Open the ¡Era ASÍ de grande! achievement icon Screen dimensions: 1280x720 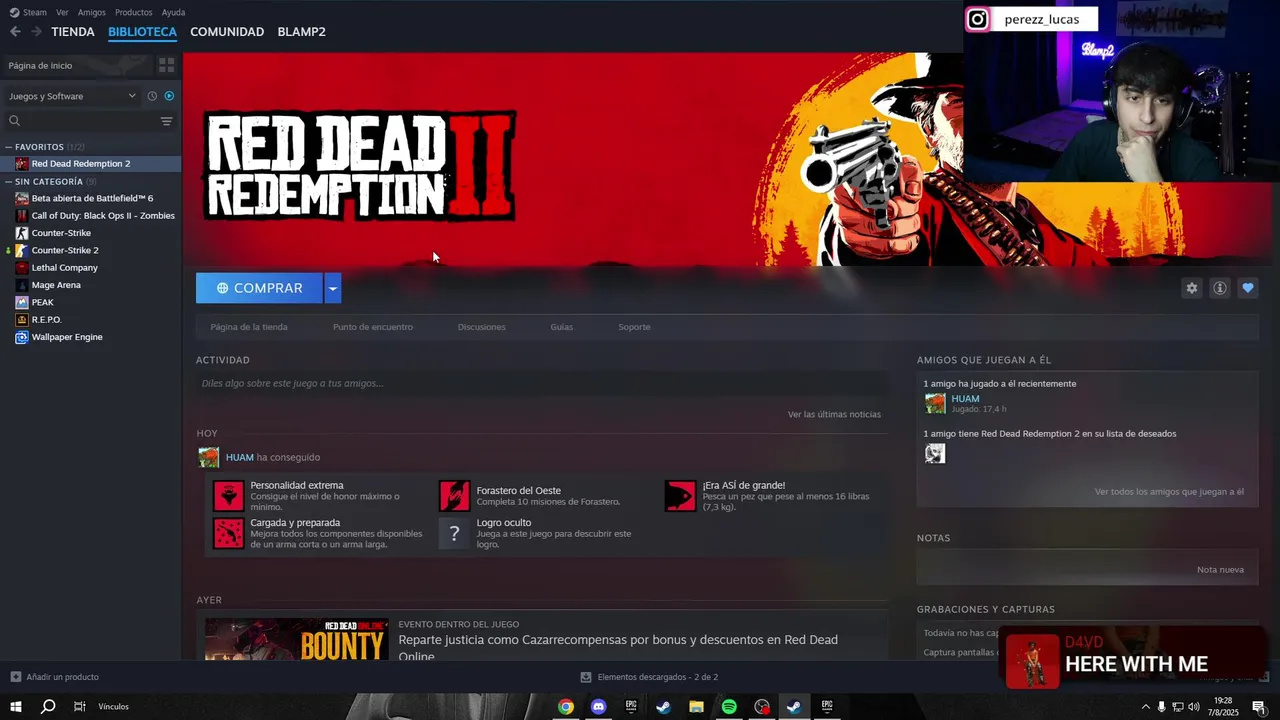pyautogui.click(x=680, y=496)
